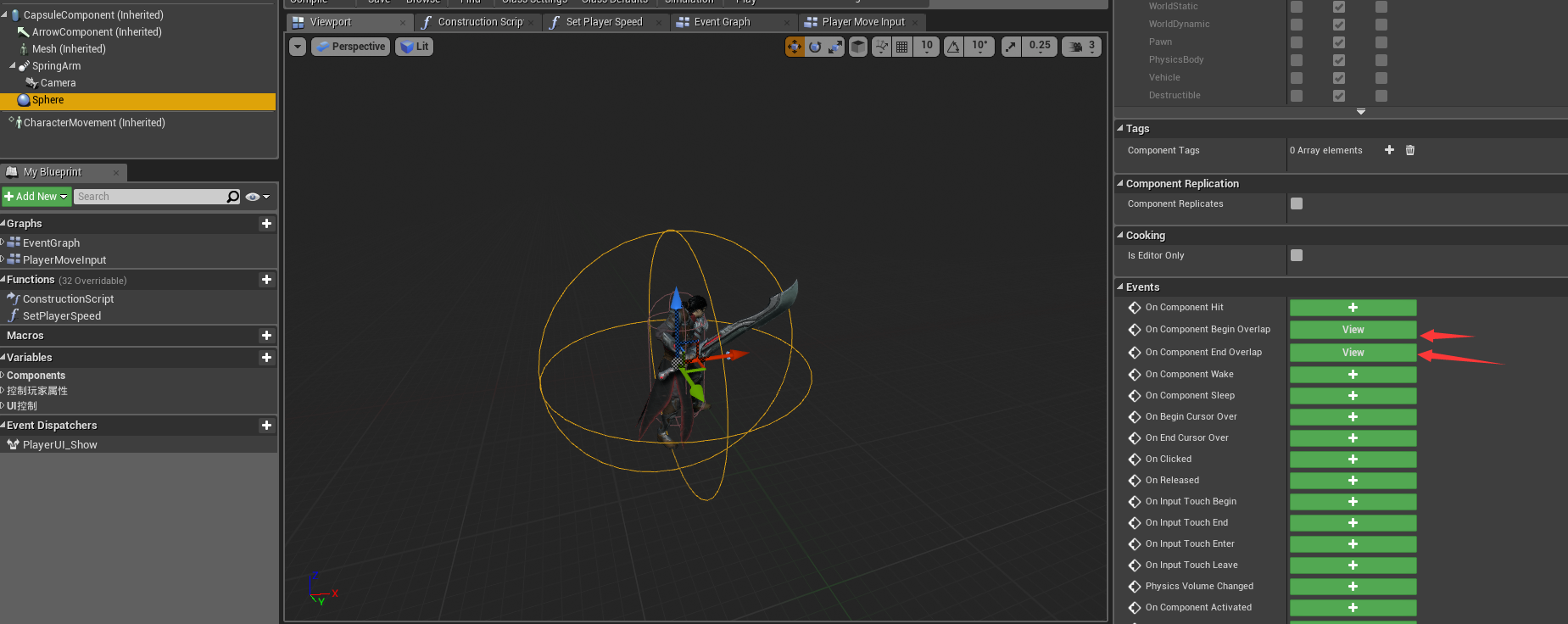Switch to Event Graph tab
Screen dimensions: 1568x624
[x=734, y=22]
